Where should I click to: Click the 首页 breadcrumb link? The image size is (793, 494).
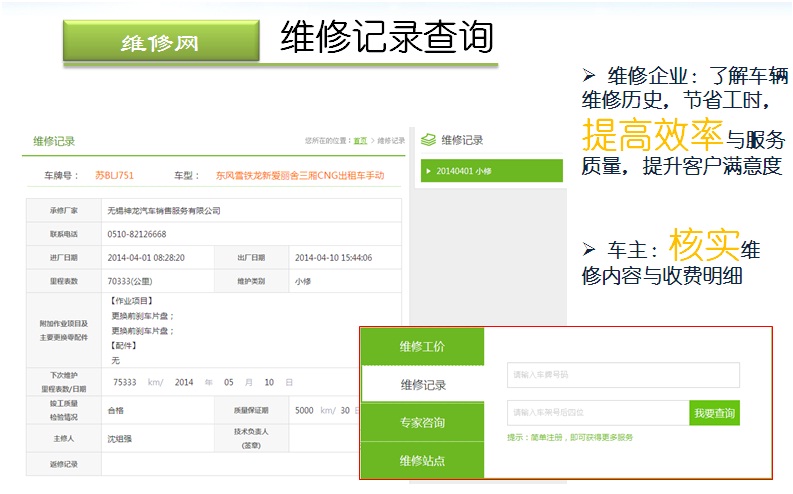click(360, 141)
